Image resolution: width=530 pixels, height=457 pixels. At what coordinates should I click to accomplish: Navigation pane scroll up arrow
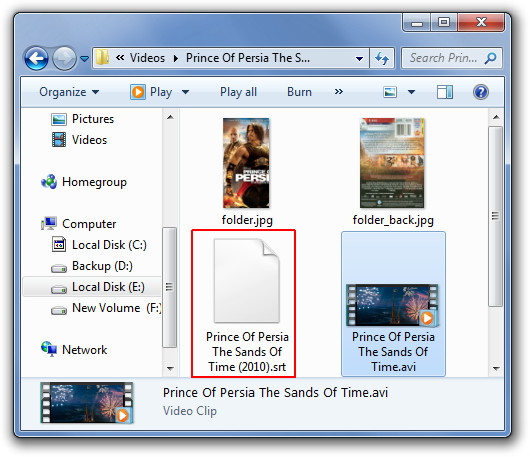[x=170, y=117]
